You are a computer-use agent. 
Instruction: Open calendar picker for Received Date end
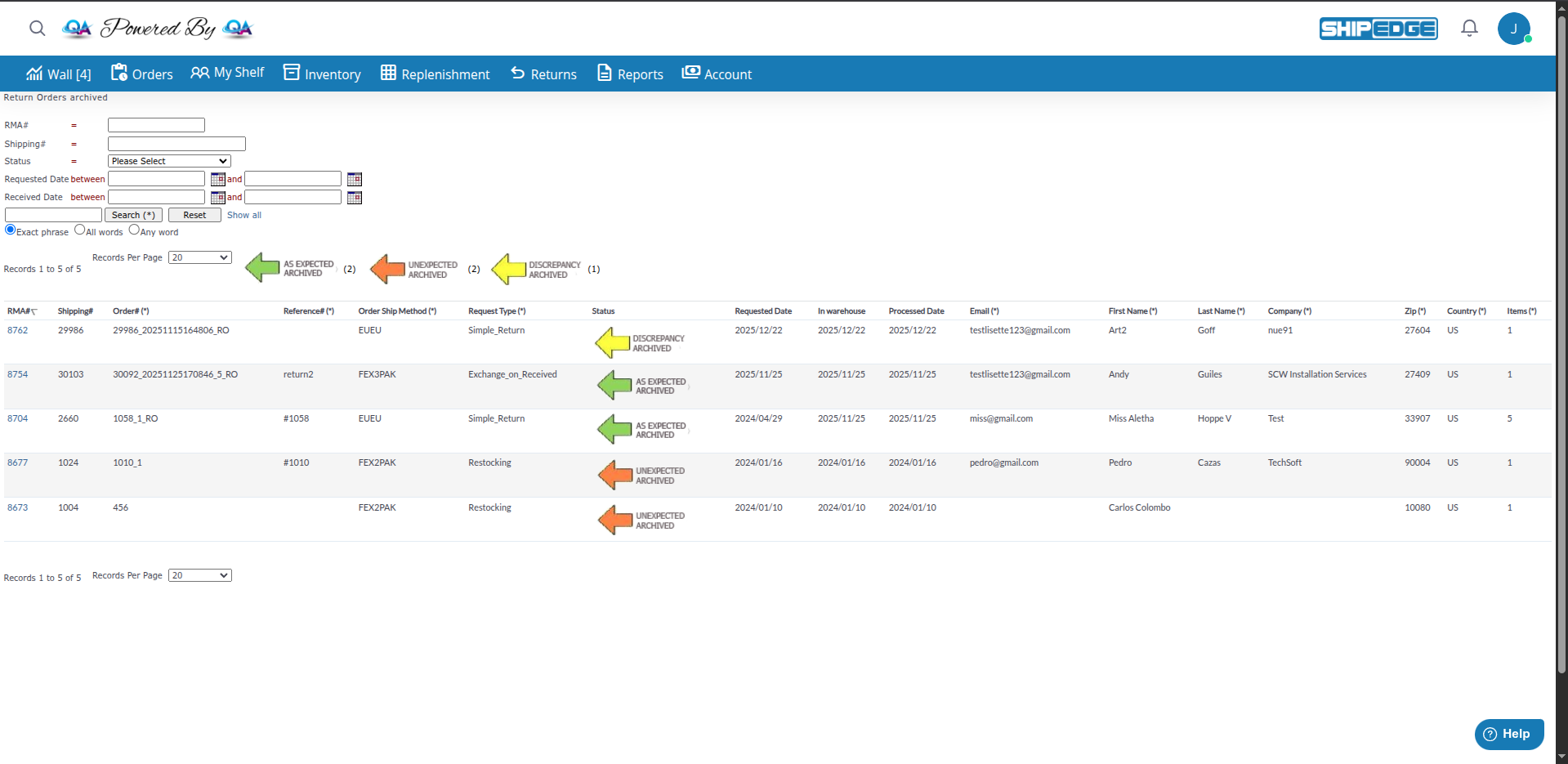354,198
